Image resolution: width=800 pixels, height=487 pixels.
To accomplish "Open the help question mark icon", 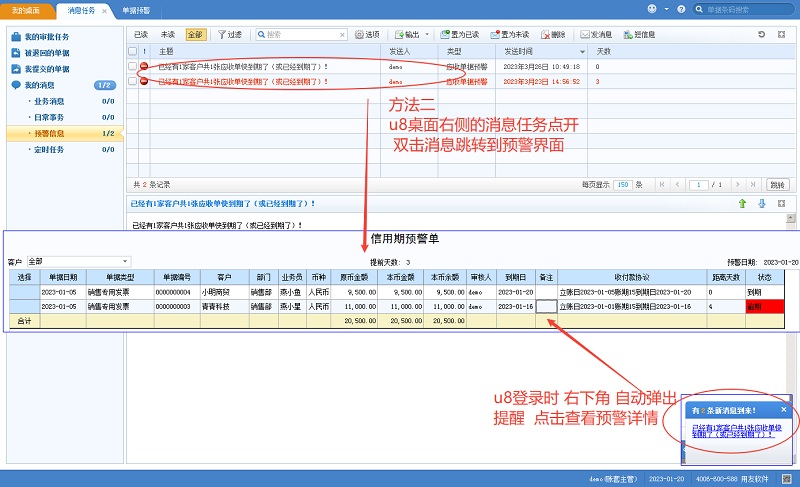I will pyautogui.click(x=681, y=9).
